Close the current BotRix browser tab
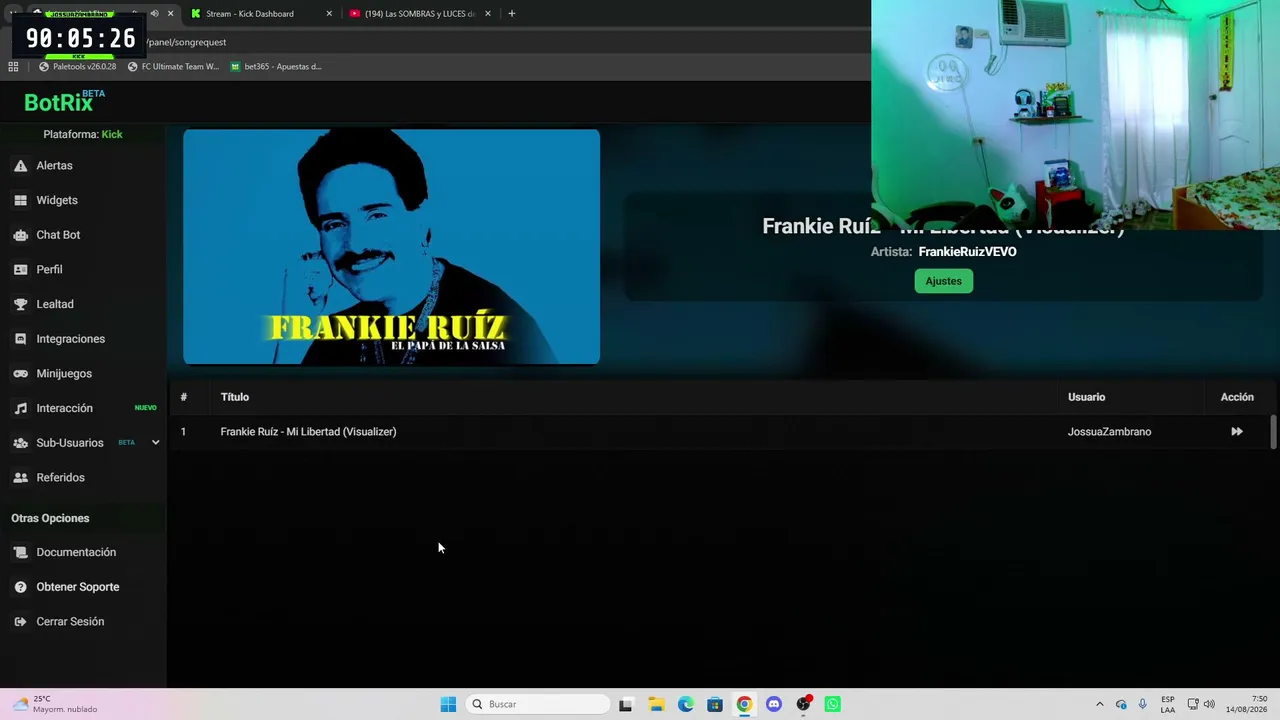The width and height of the screenshot is (1280, 720). point(170,14)
